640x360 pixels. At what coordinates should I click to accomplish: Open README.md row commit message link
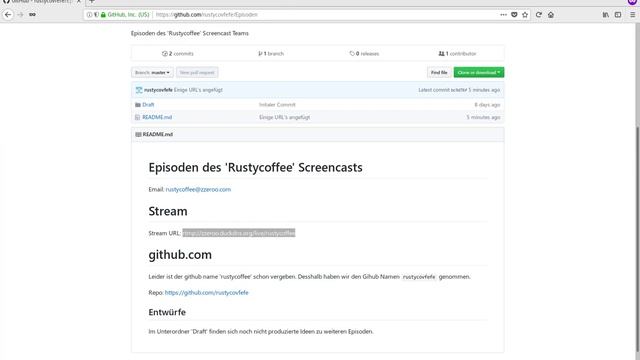pos(284,118)
